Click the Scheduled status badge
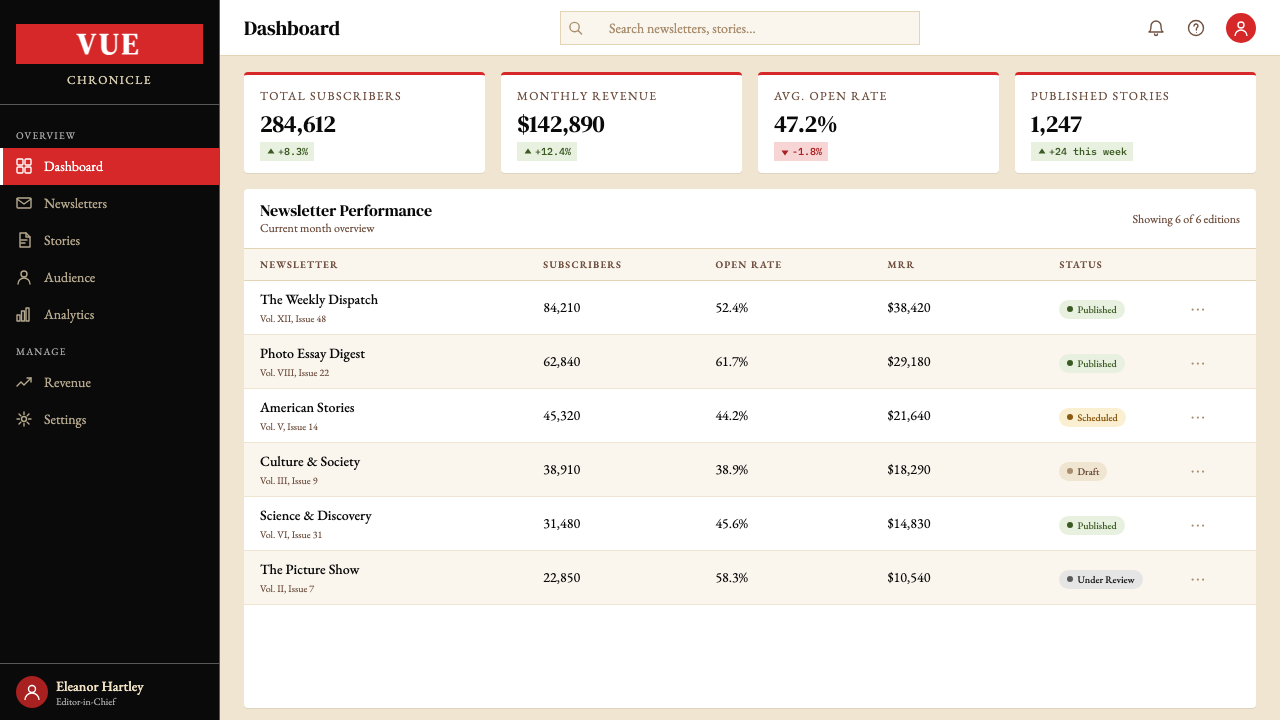1280x720 pixels. pos(1092,417)
